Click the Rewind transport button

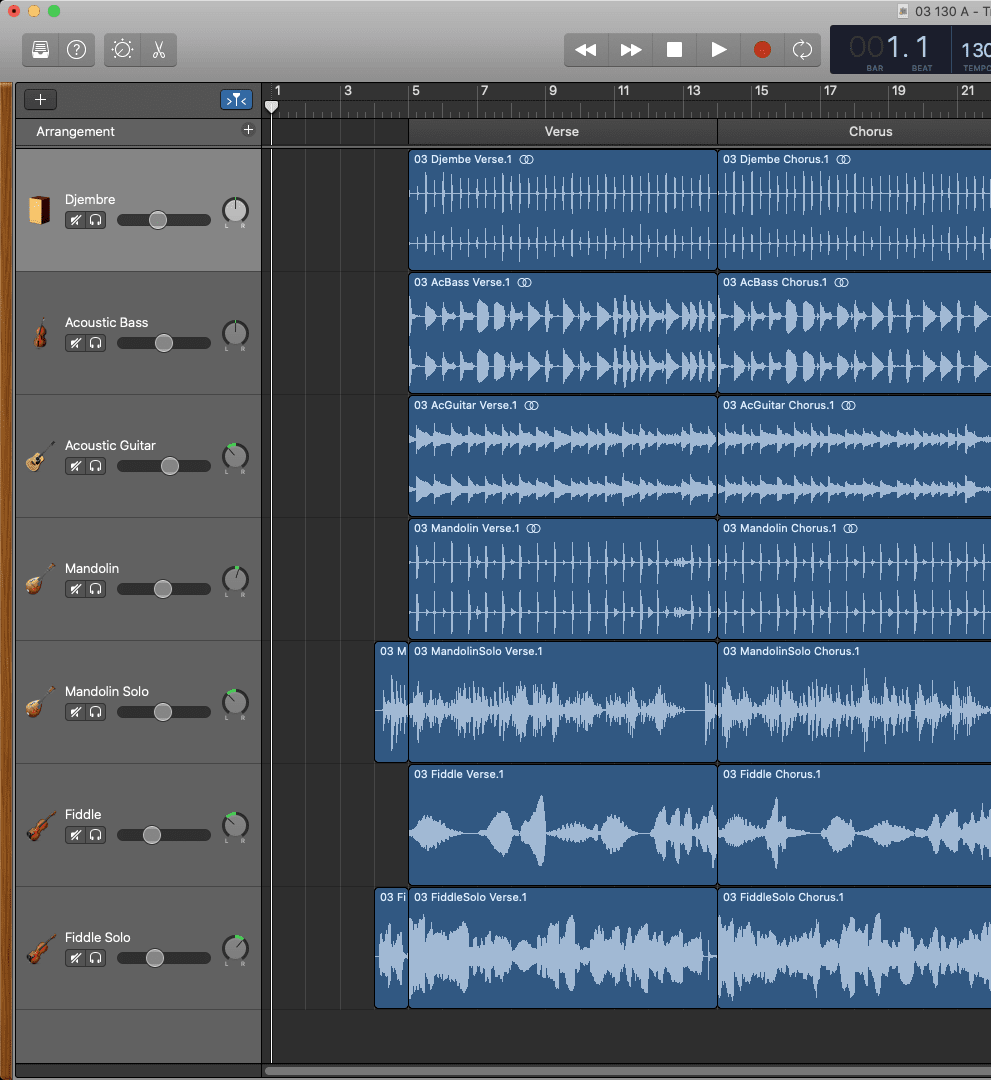(586, 50)
